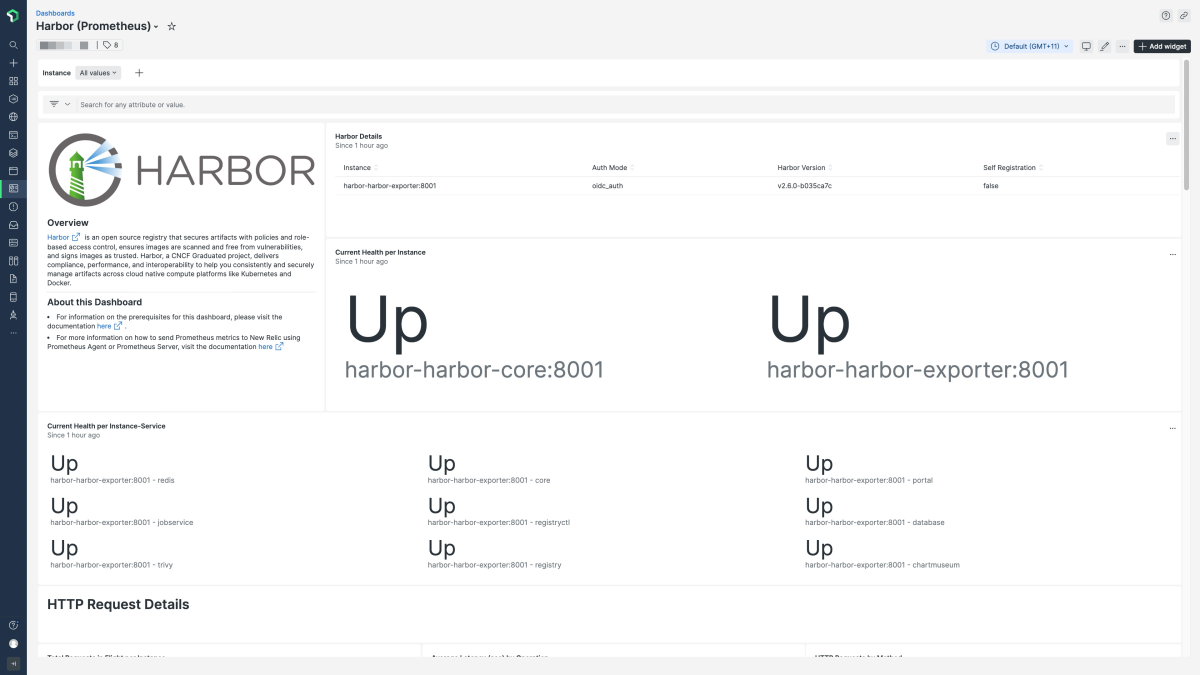Click the false Self Registration cell
The image size is (1200, 675).
tap(991, 186)
